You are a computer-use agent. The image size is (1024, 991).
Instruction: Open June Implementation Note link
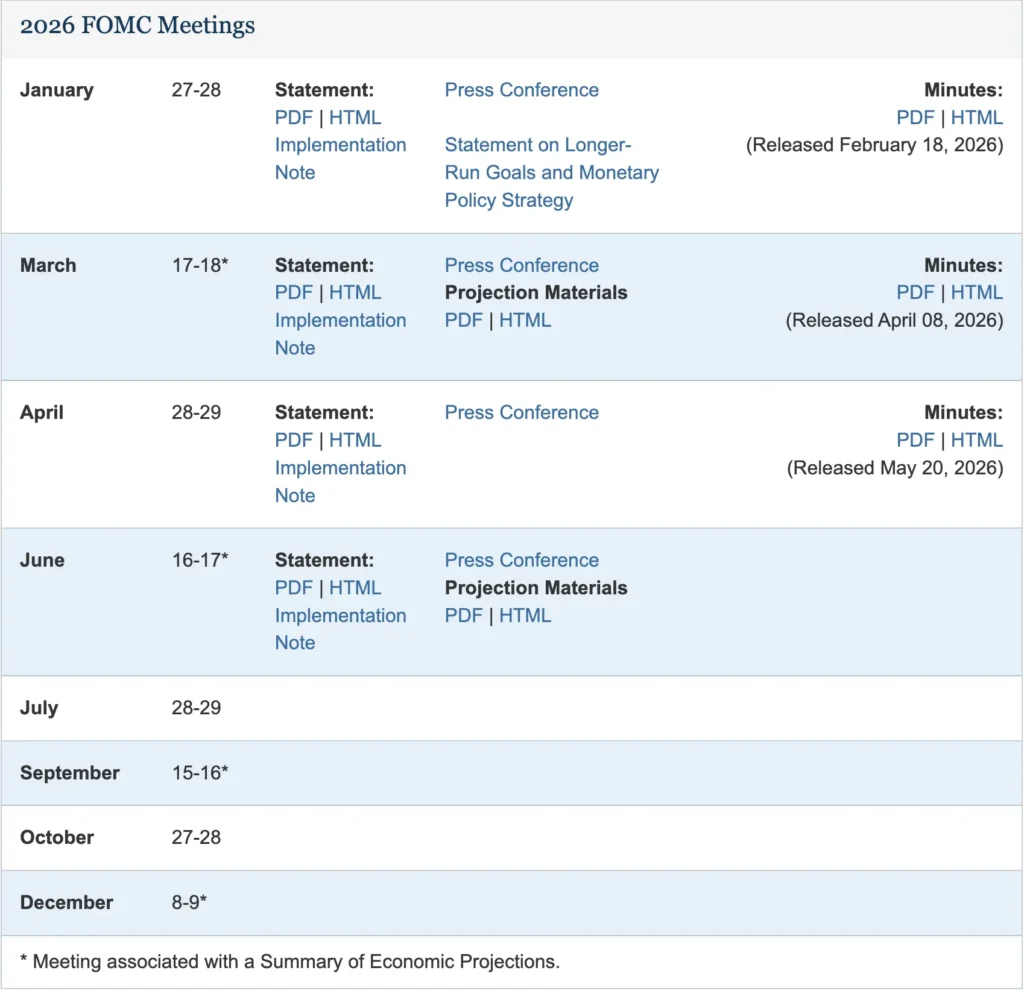(340, 629)
